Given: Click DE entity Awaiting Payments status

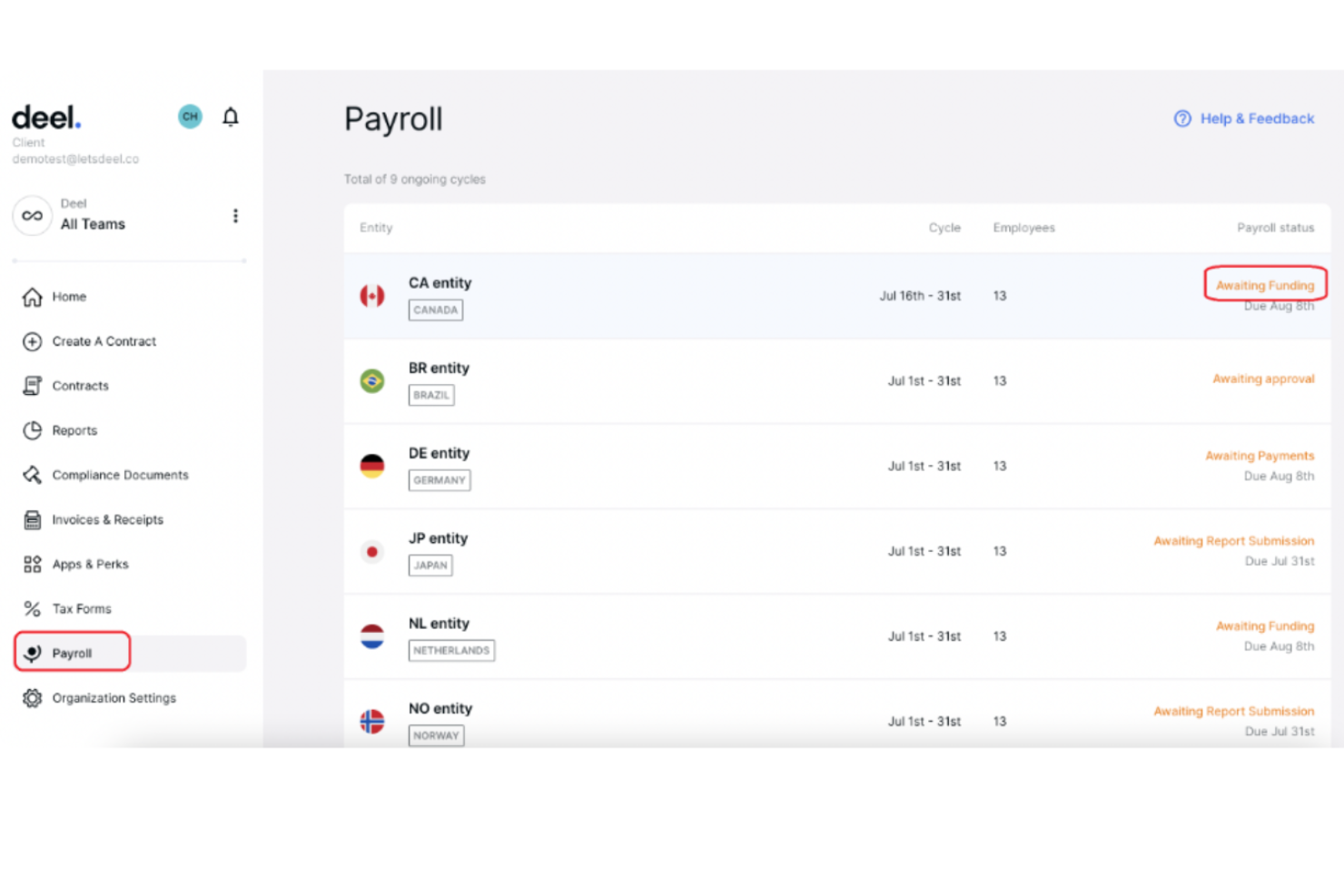Looking at the screenshot, I should coord(1260,456).
